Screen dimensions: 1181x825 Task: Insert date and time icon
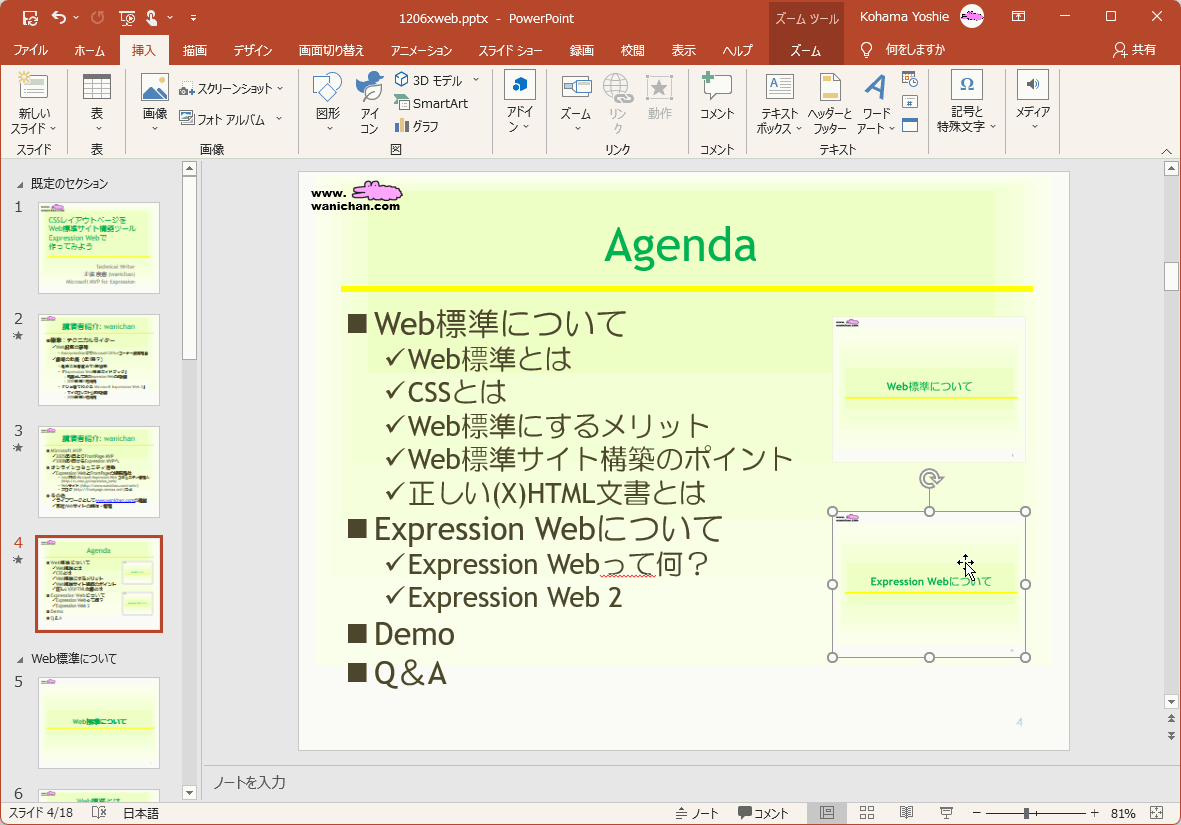coord(910,79)
